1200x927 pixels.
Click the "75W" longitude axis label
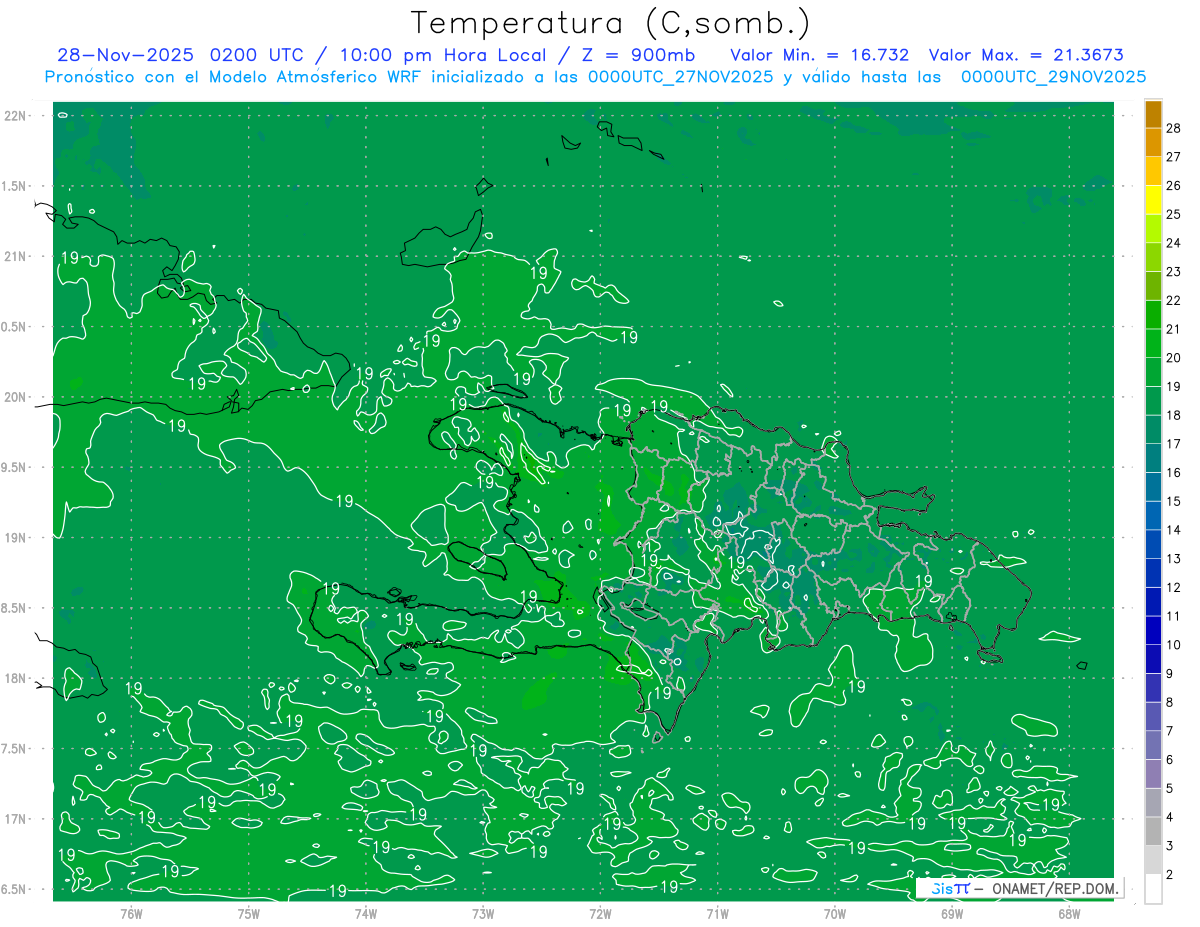coord(249,913)
